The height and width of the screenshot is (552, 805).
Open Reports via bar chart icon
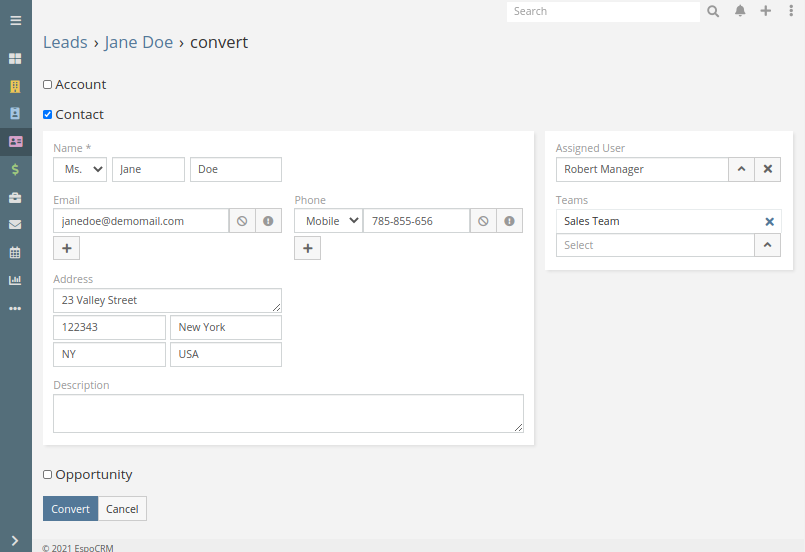(x=15, y=280)
